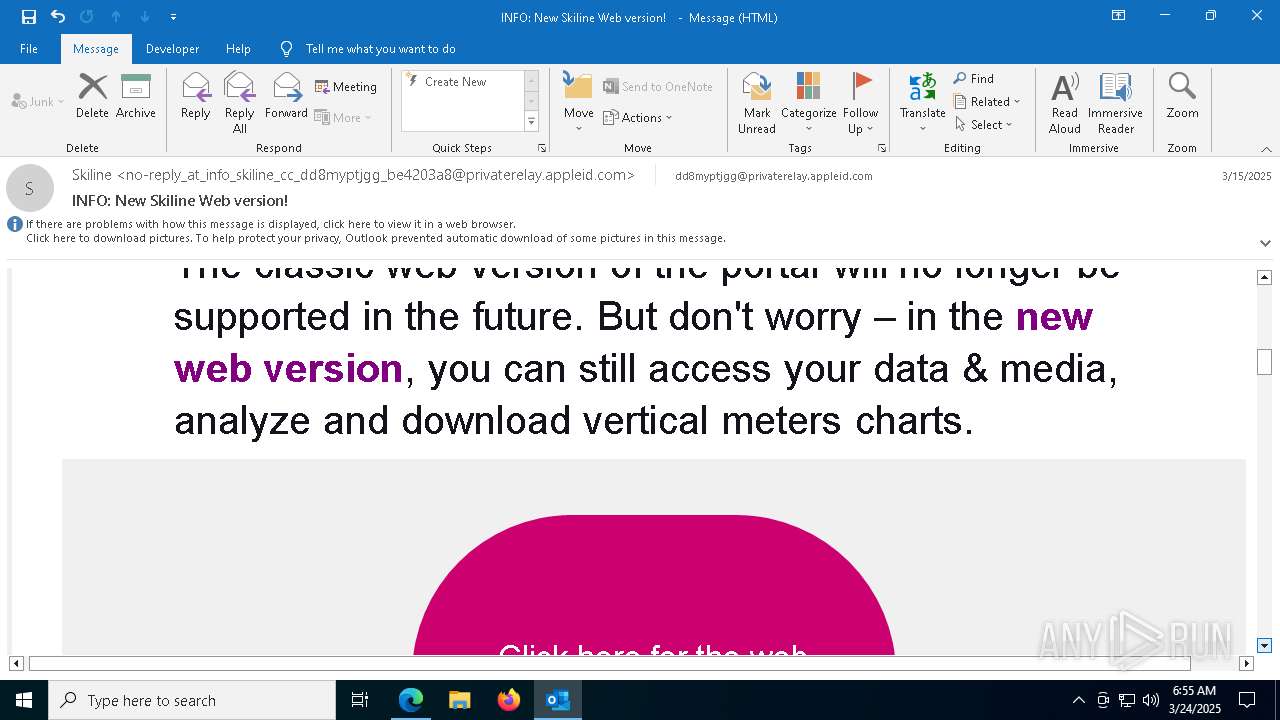Forward this email
The width and height of the screenshot is (1280, 720).
tap(286, 96)
